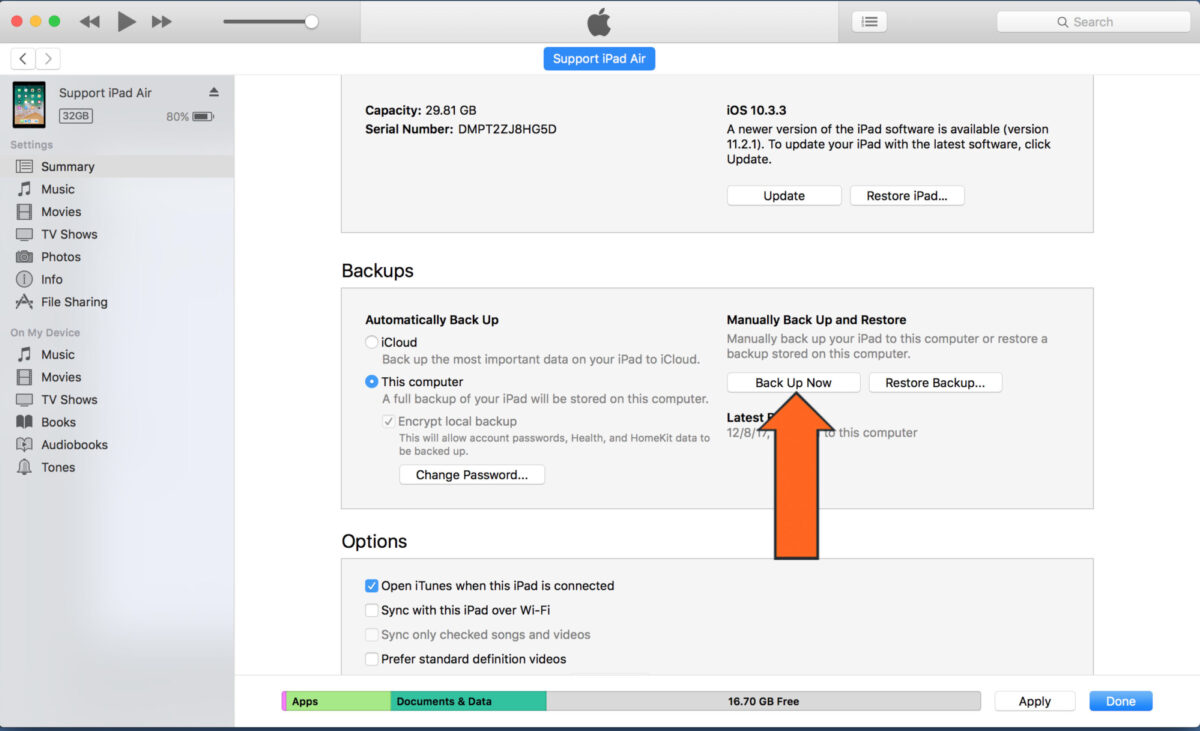Click the 32GB capacity badge
This screenshot has width=1200, height=731.
pyautogui.click(x=76, y=116)
